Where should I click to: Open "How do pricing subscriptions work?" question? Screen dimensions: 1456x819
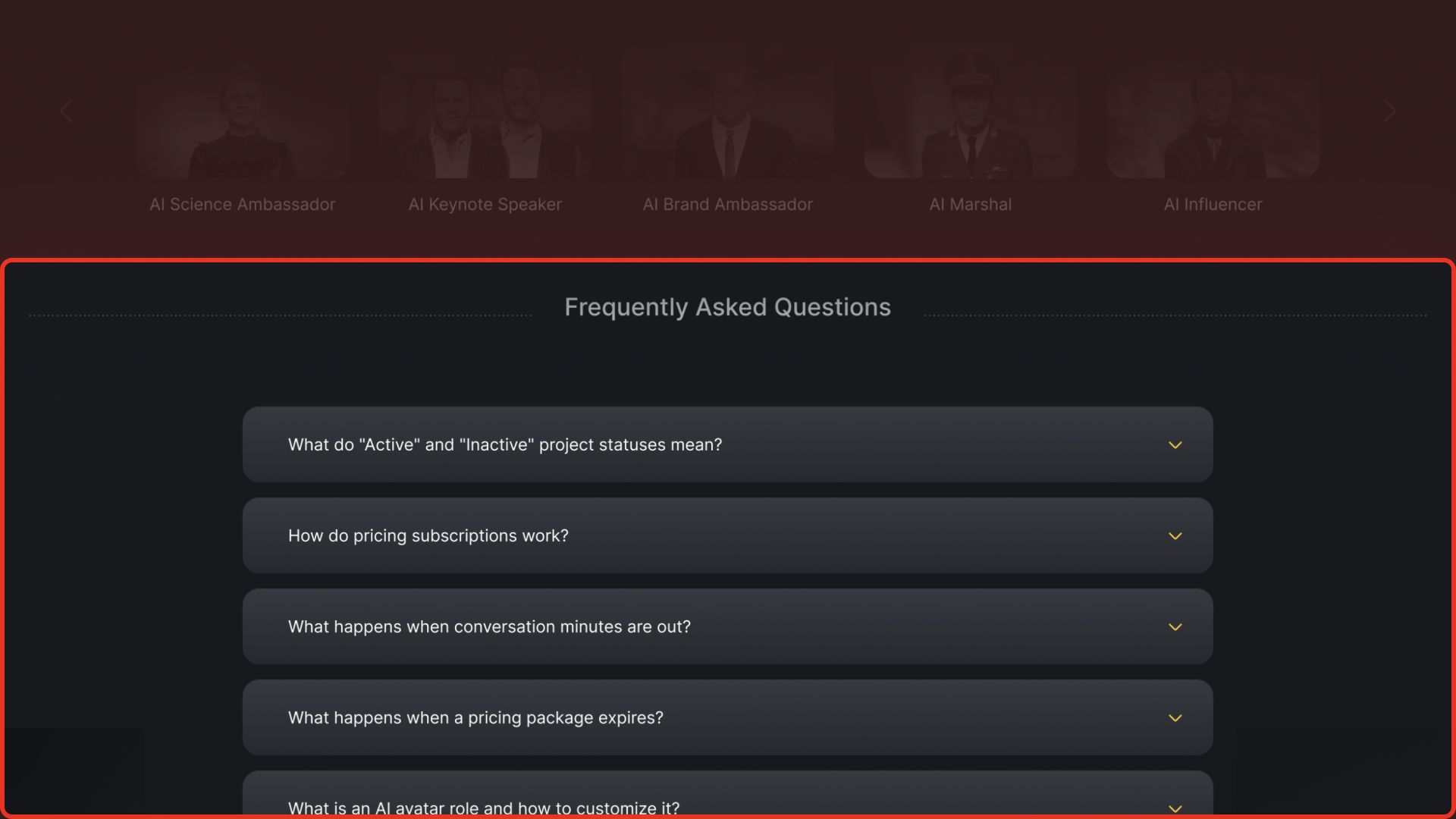coord(428,536)
